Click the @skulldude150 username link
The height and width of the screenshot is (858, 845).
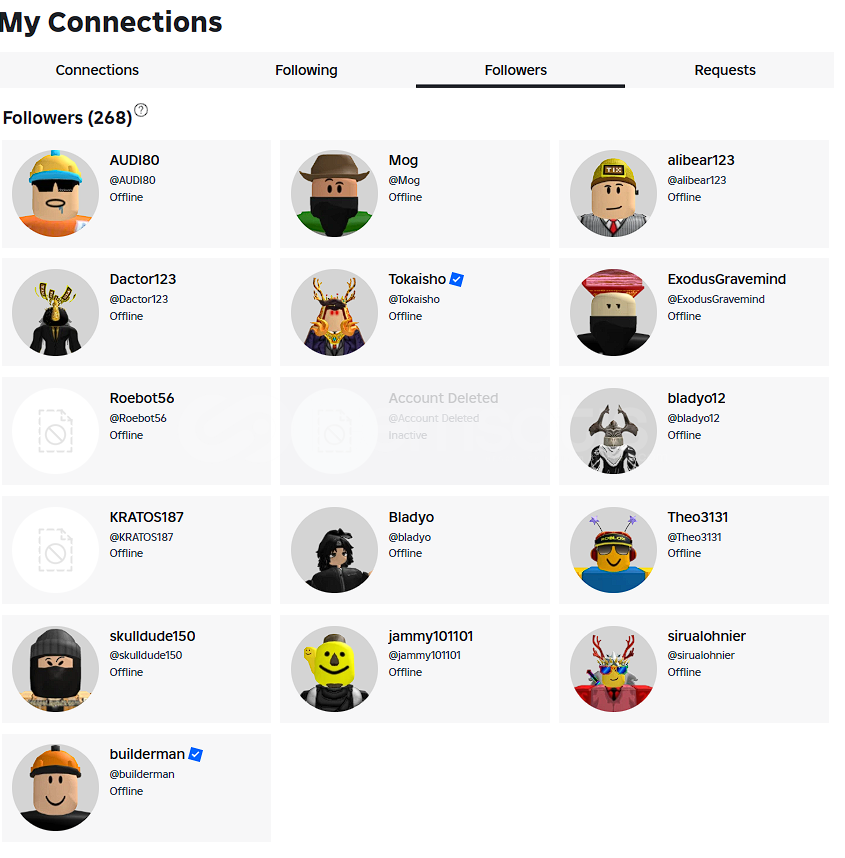point(146,655)
